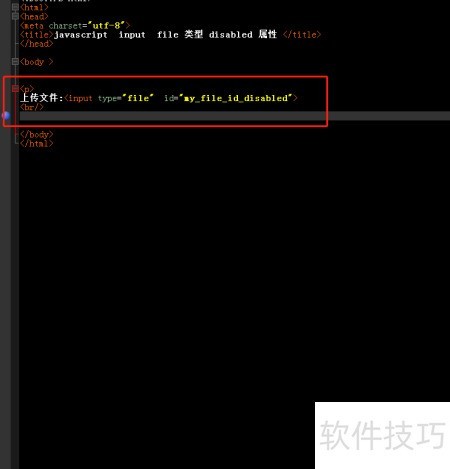This screenshot has height=469, width=450.
Task: Click the word disabled in the title
Action: [x=231, y=35]
